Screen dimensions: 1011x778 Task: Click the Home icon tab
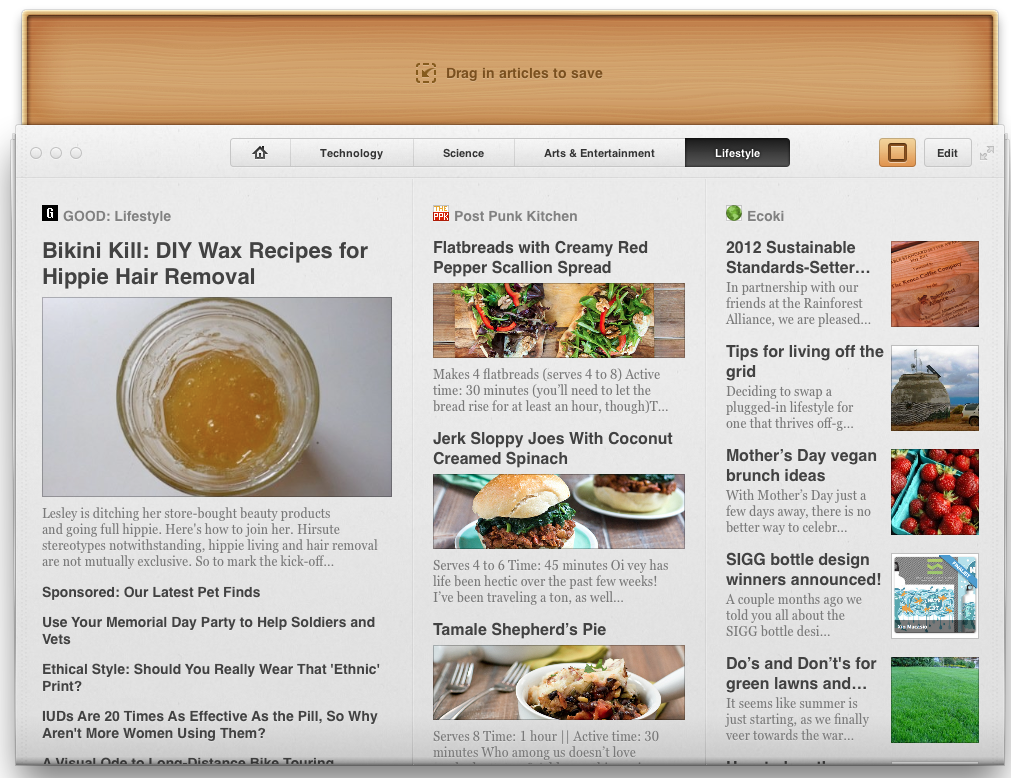(x=260, y=153)
